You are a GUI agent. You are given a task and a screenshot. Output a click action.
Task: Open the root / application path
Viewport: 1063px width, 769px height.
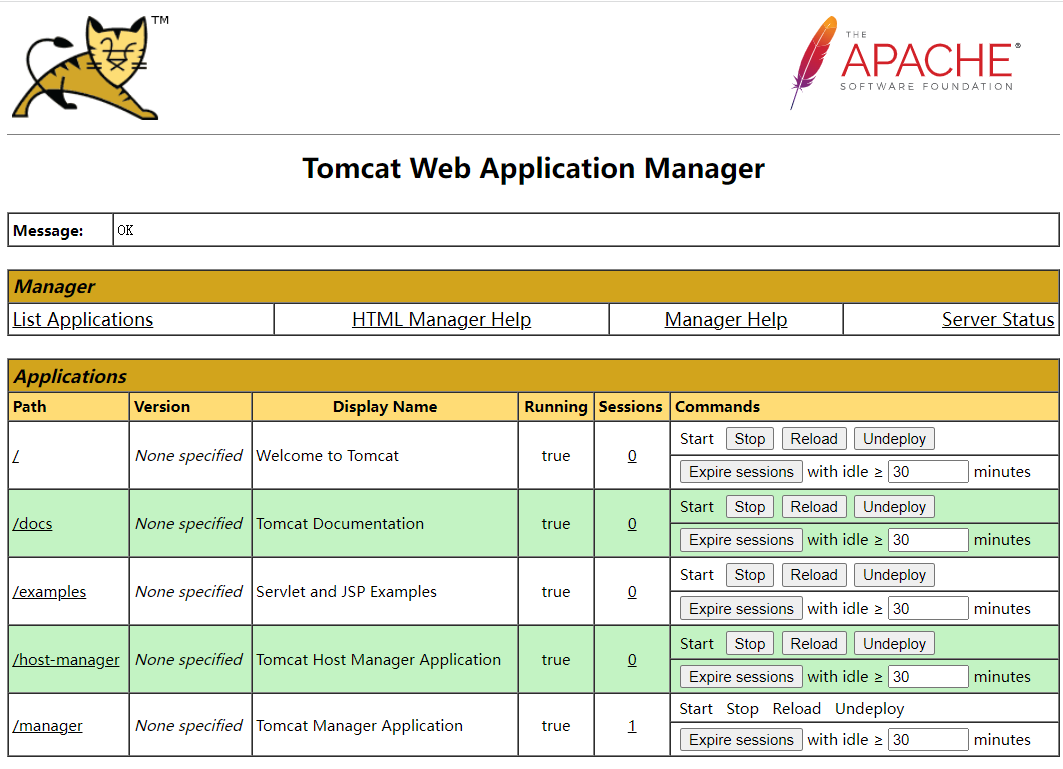(16, 456)
